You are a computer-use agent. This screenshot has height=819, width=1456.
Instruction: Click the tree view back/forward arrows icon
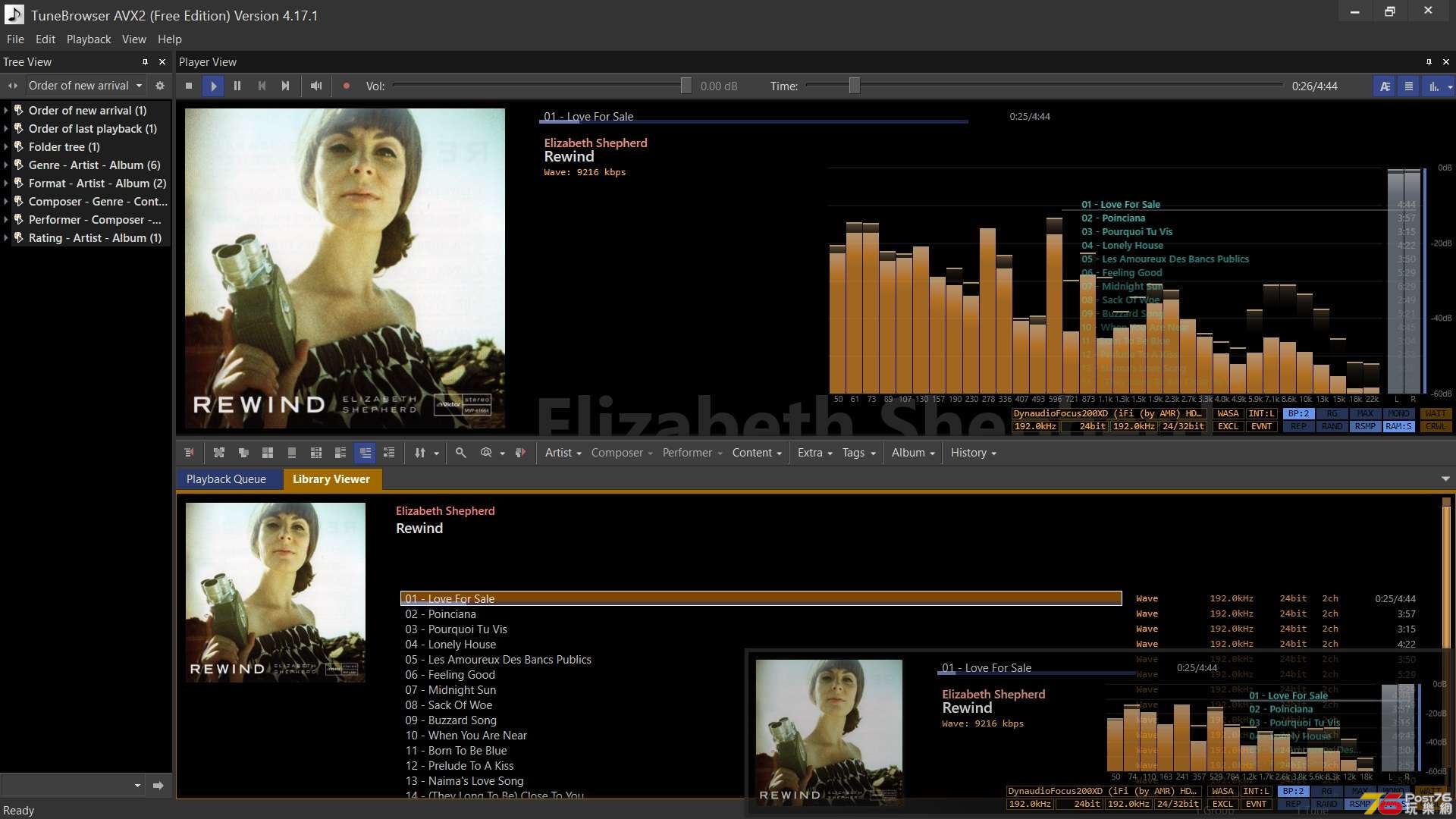click(x=12, y=86)
